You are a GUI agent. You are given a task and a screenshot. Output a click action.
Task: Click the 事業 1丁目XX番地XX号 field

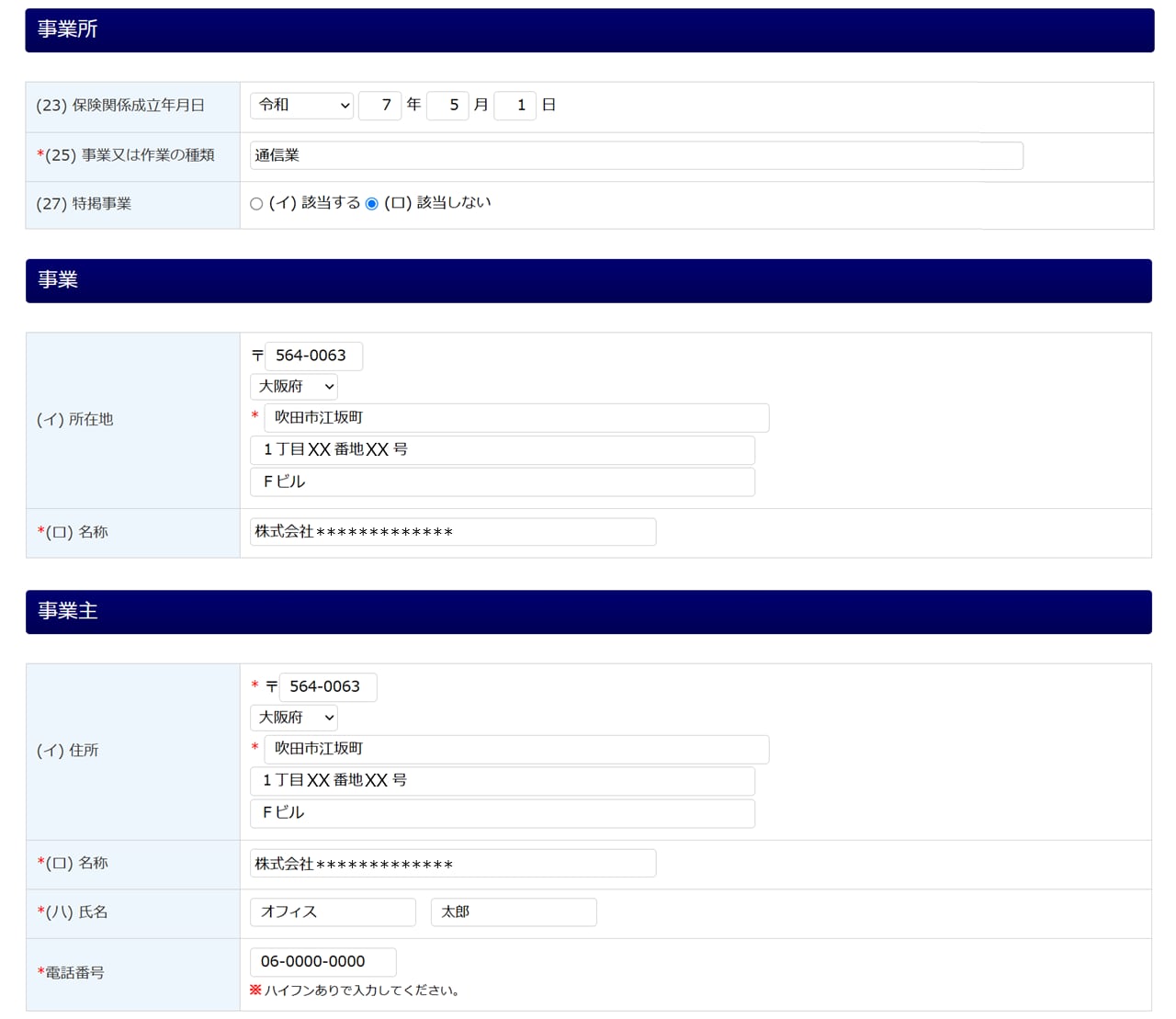pyautogui.click(x=503, y=450)
